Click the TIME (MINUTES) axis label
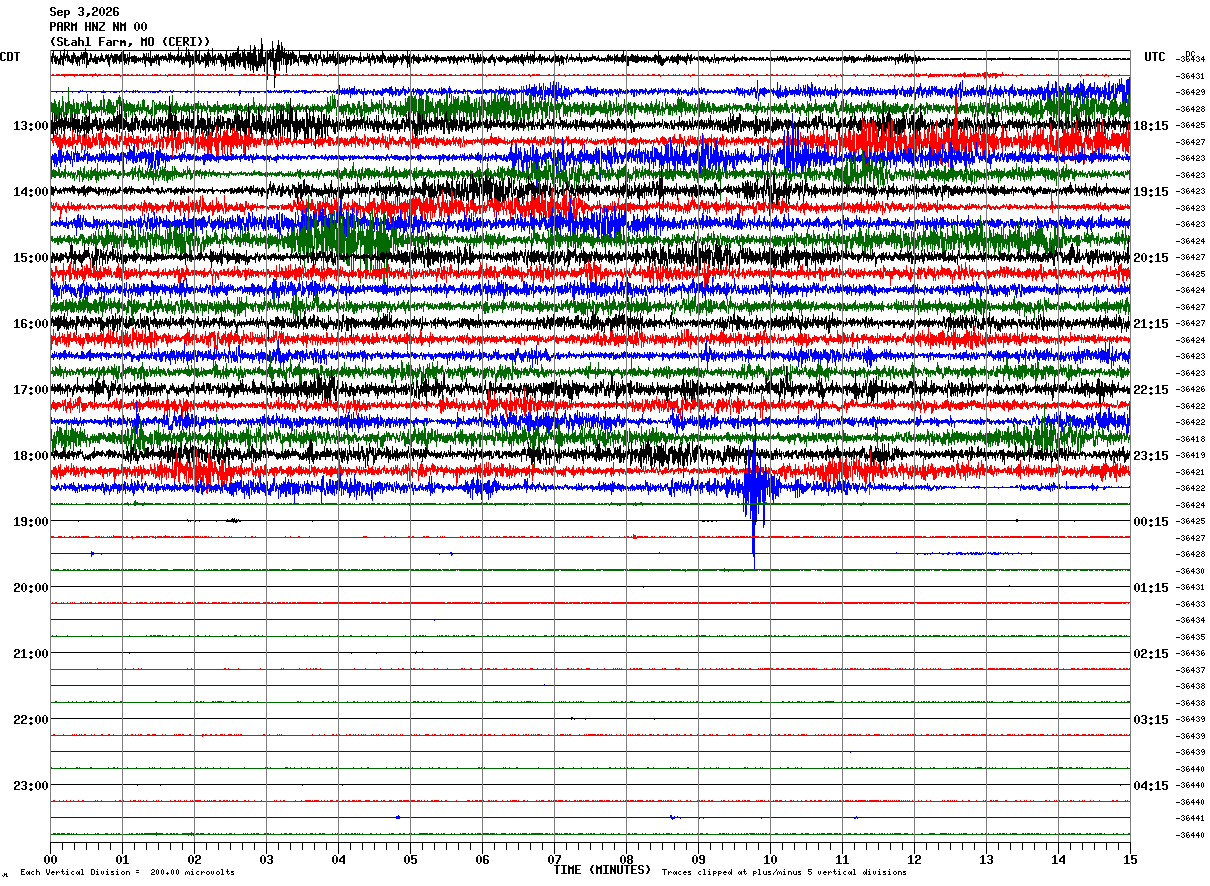The width and height of the screenshot is (1210, 886). tap(602, 870)
